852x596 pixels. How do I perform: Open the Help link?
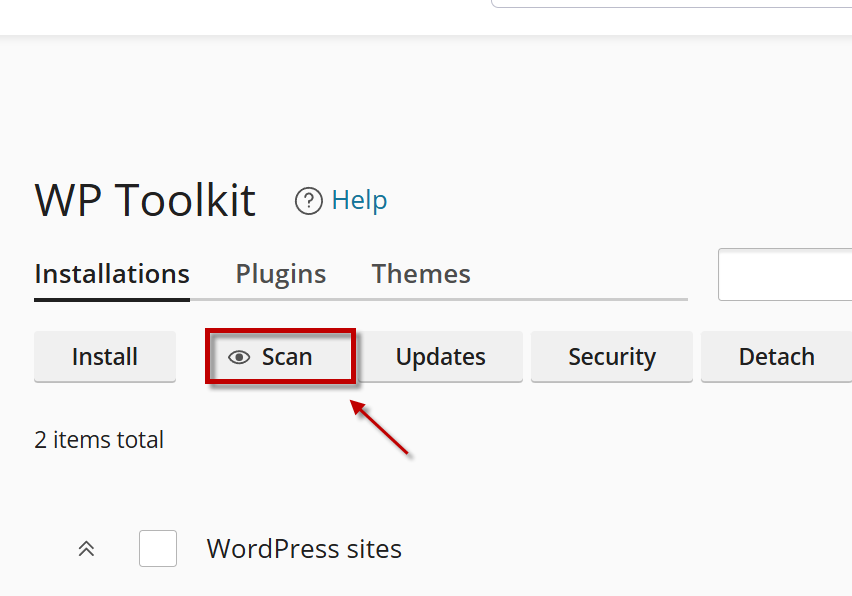359,201
